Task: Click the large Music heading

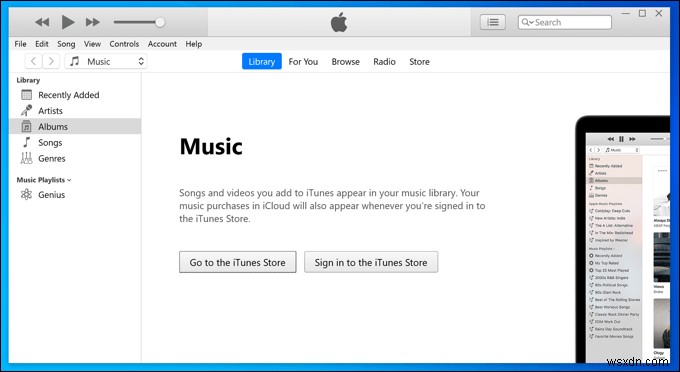Action: pos(211,147)
